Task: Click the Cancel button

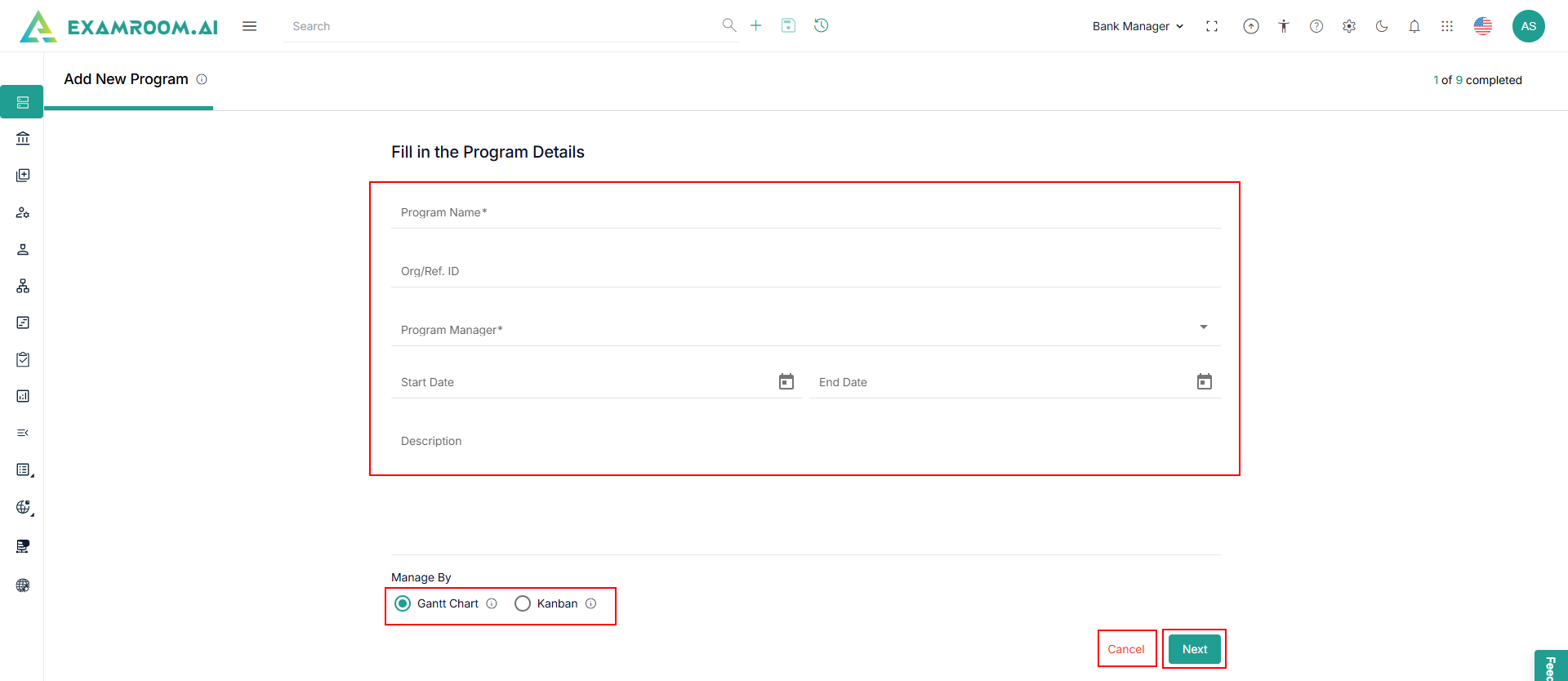Action: (1126, 649)
